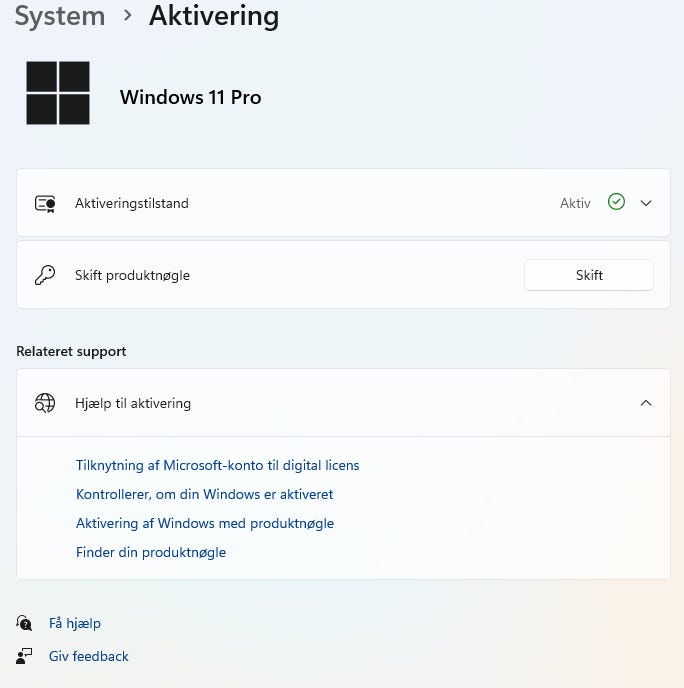Click the Aktiveringstilstand row label
The height and width of the screenshot is (688, 684).
pyautogui.click(x=132, y=203)
